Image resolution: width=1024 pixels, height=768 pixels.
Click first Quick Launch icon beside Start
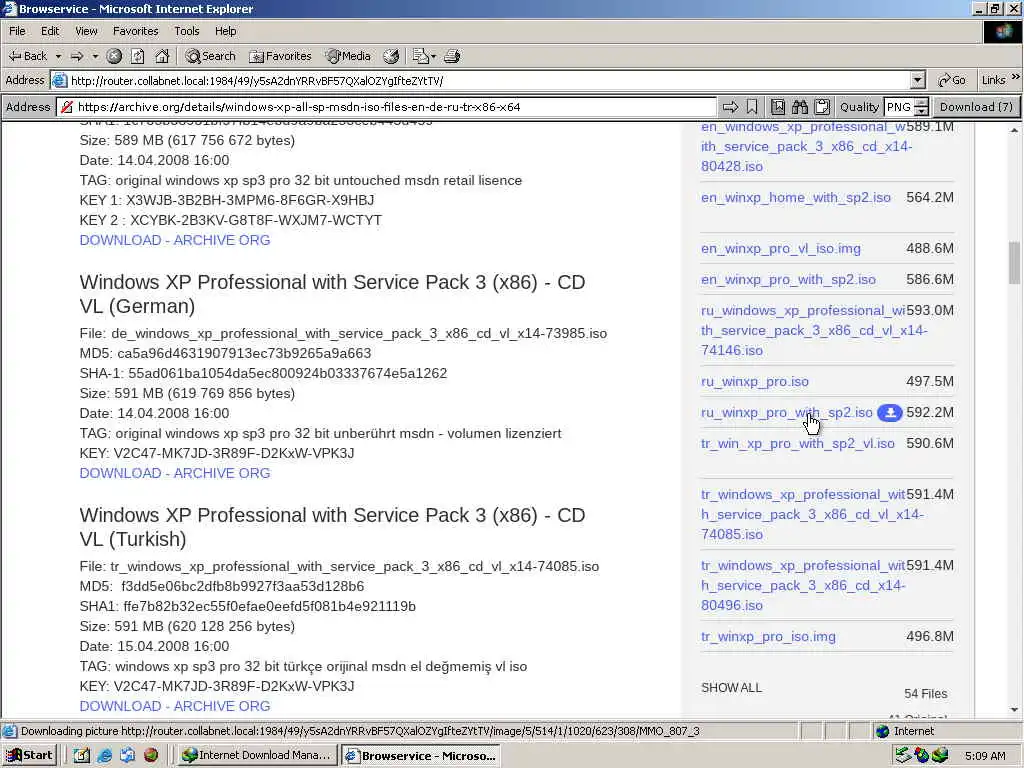[x=82, y=756]
